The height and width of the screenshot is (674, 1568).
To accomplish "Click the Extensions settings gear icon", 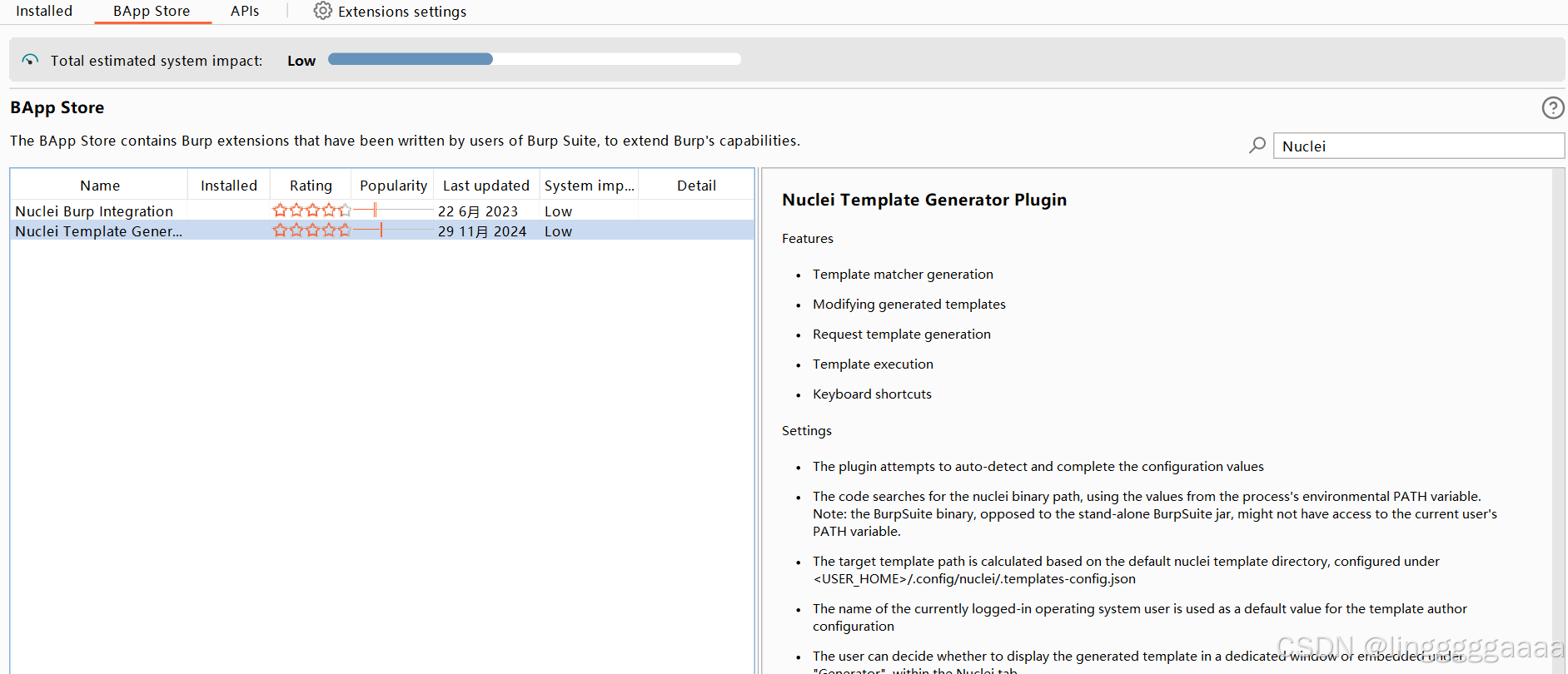I will pos(322,11).
